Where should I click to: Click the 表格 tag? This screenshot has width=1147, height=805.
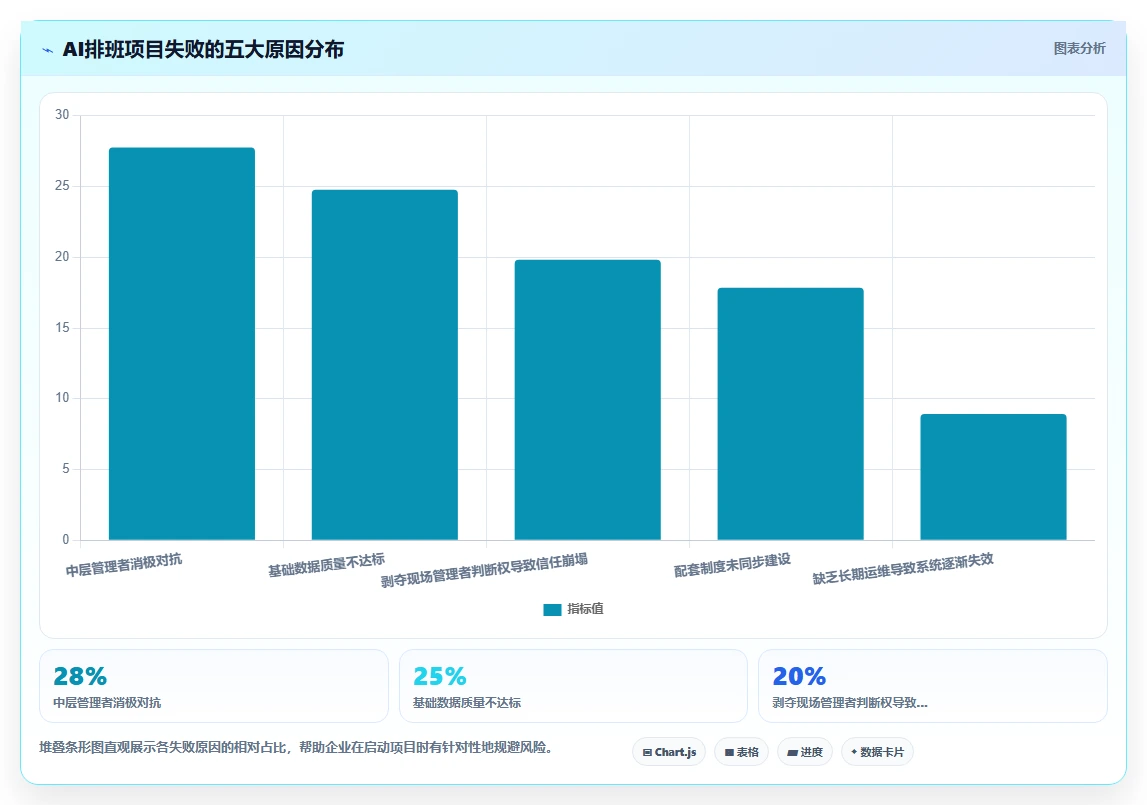click(741, 752)
